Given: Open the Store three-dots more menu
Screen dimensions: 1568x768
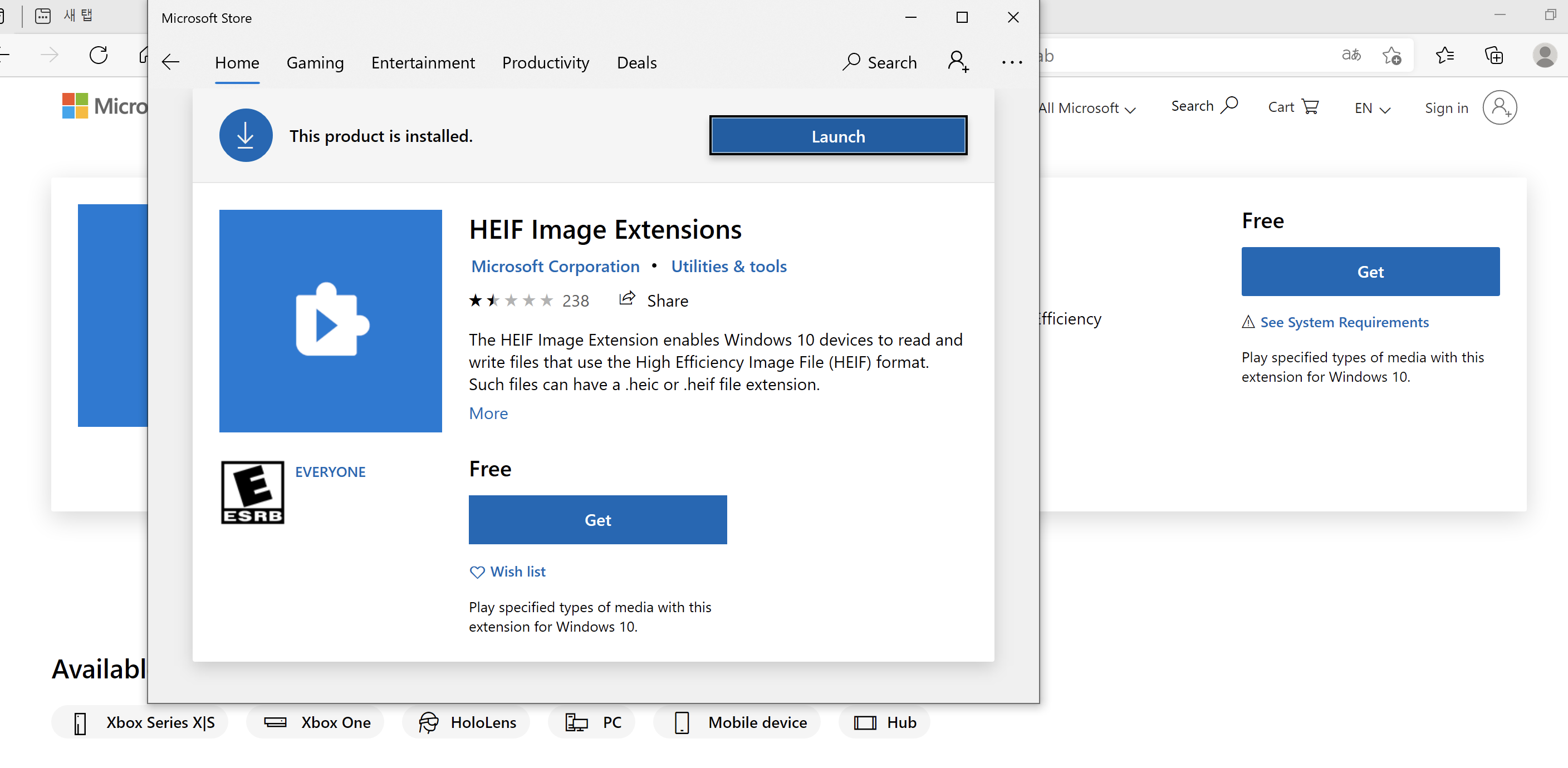Looking at the screenshot, I should pos(1011,62).
